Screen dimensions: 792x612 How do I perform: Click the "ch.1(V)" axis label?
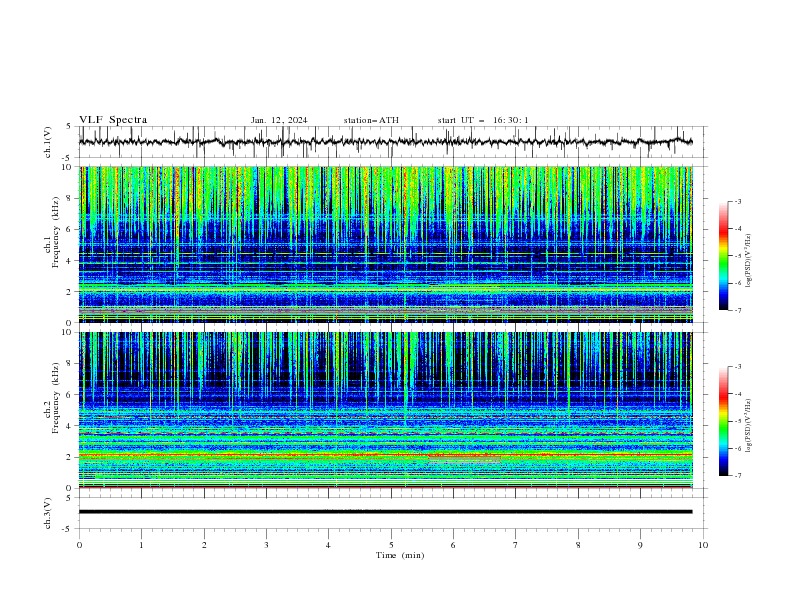point(48,142)
